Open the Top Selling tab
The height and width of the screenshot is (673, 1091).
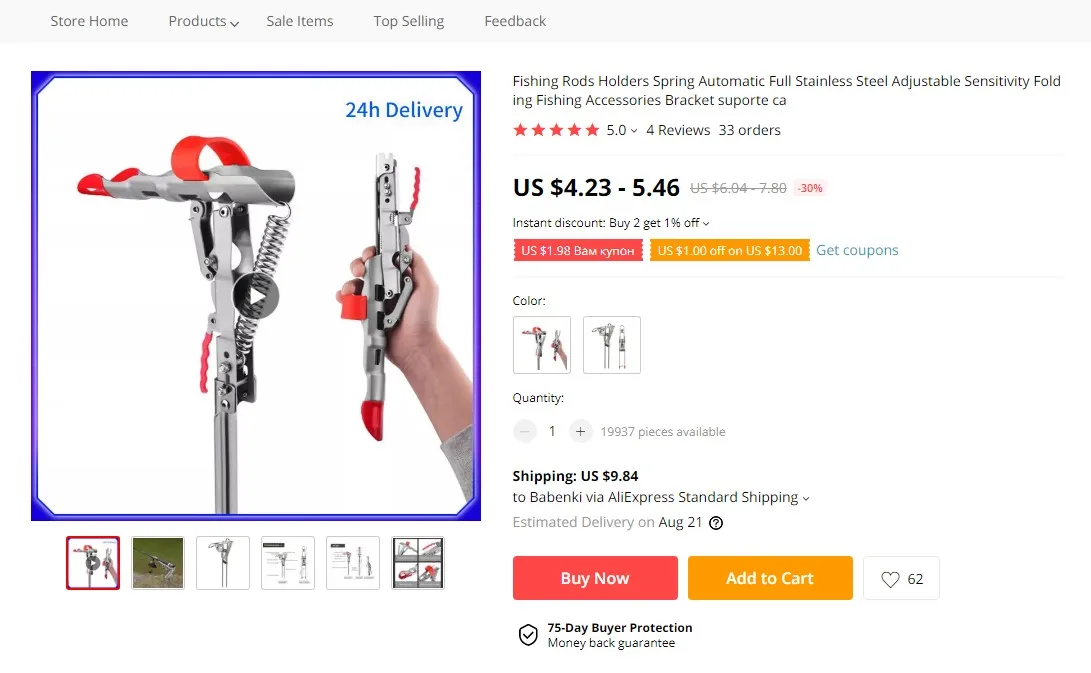pos(408,22)
